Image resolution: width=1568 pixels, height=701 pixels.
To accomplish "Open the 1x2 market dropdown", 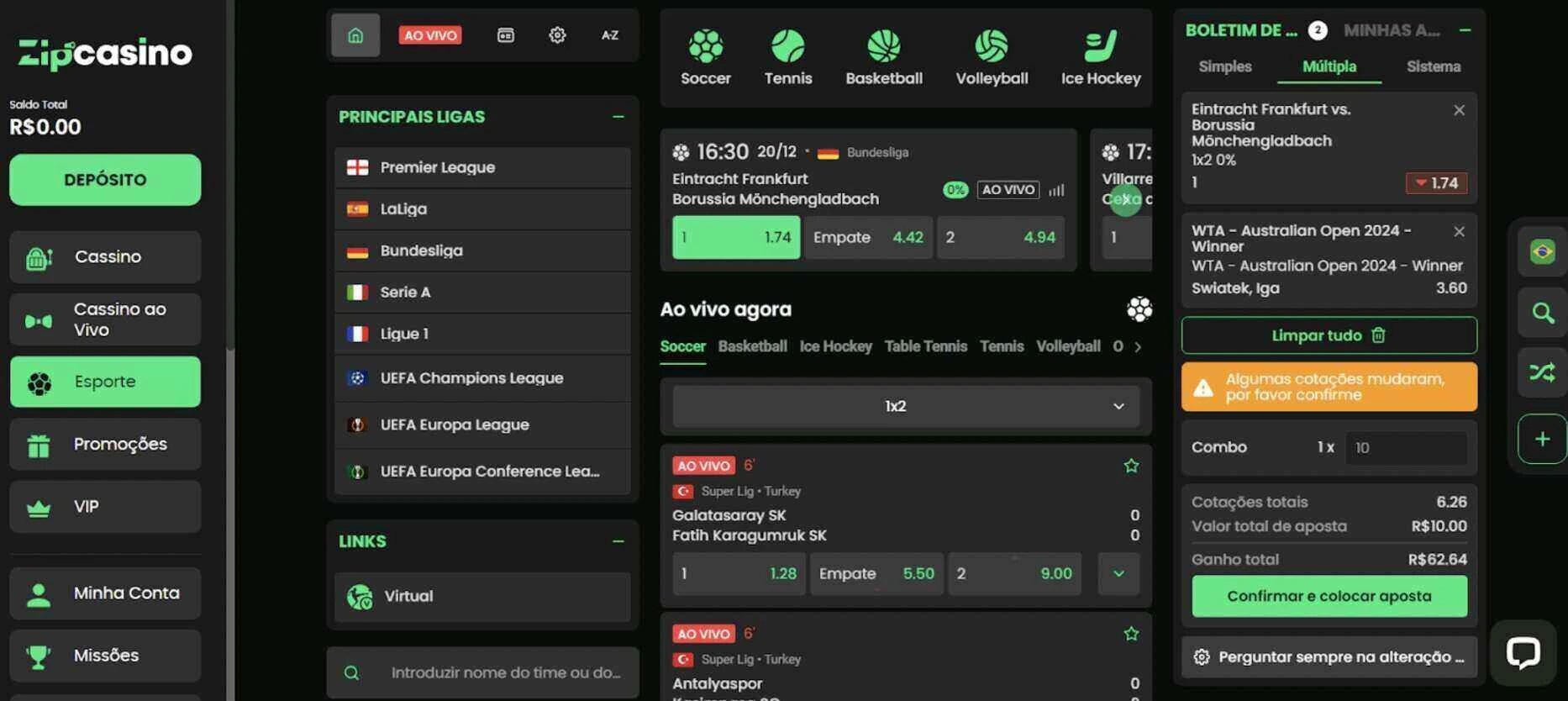I will tap(906, 406).
